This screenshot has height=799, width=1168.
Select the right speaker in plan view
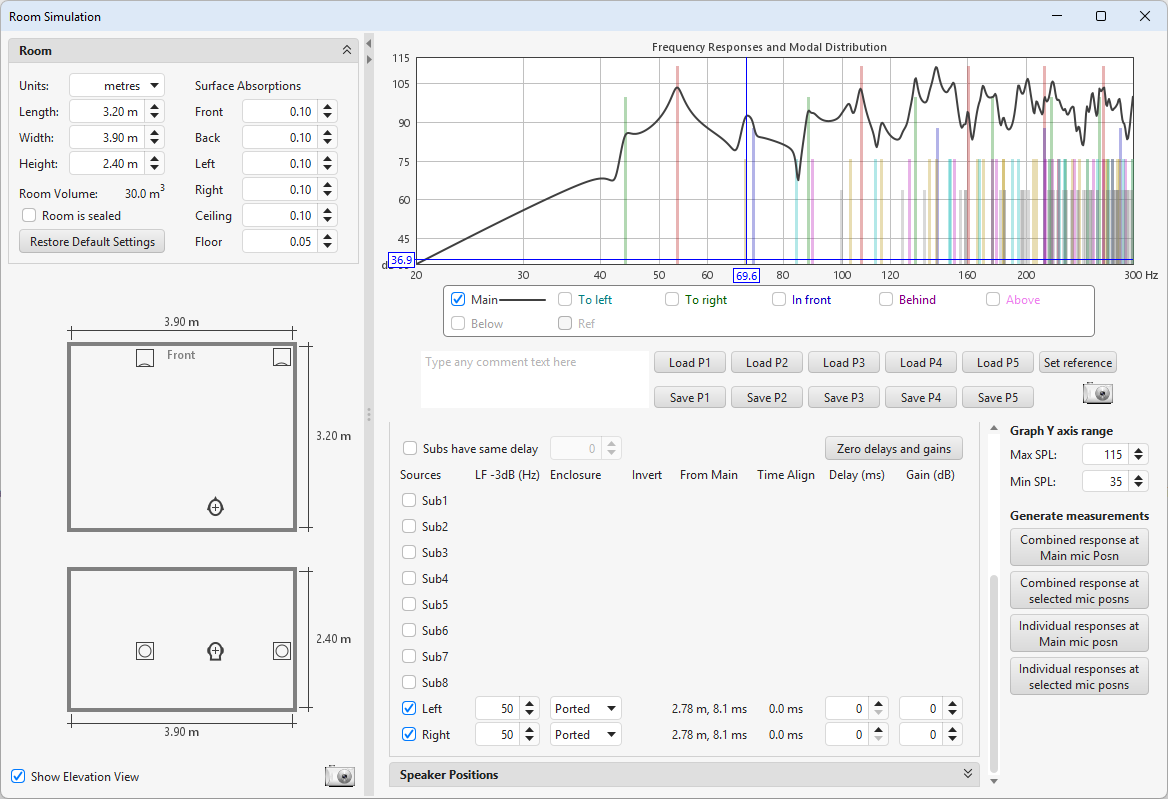[x=282, y=357]
